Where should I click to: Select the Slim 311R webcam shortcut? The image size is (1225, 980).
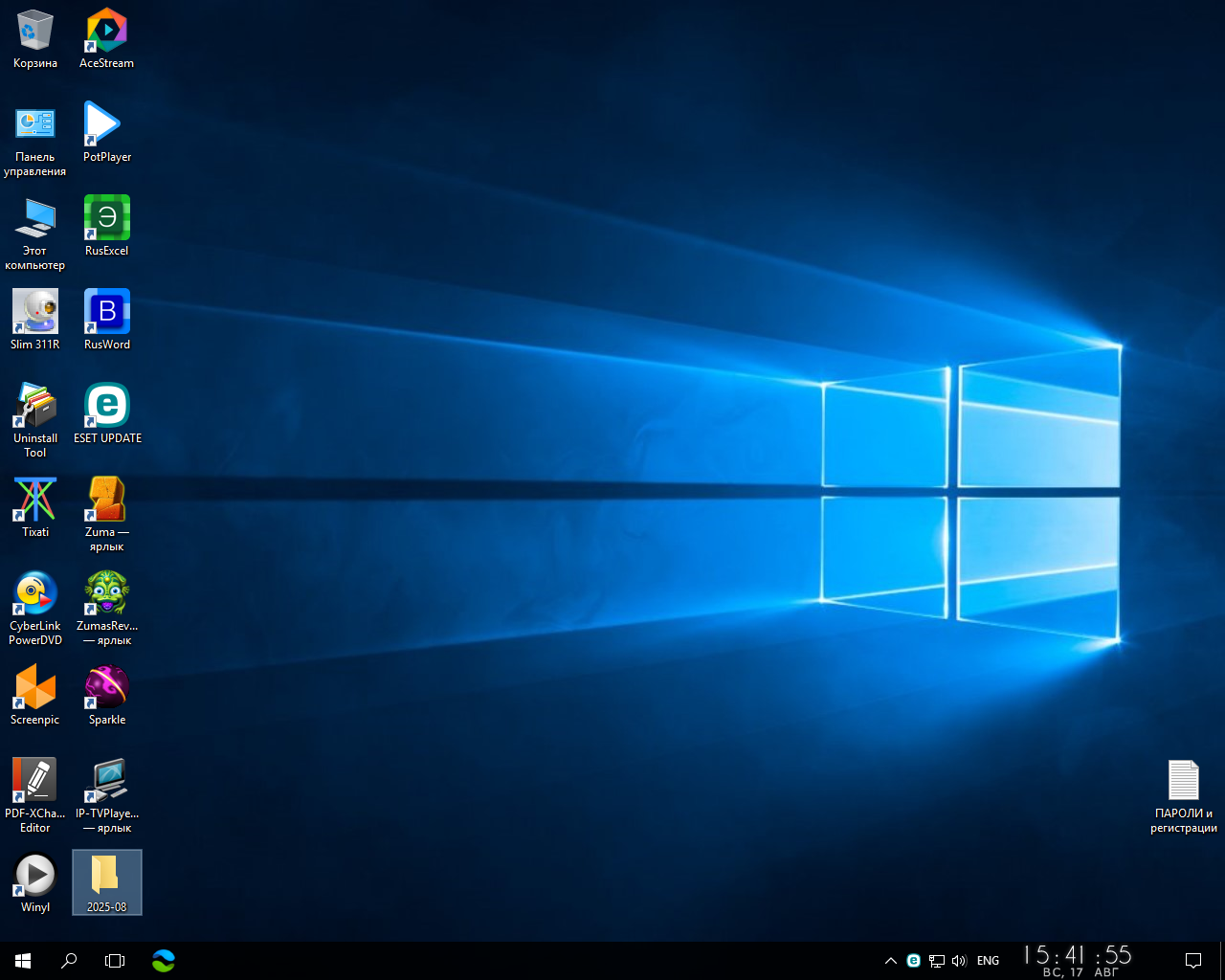pyautogui.click(x=35, y=321)
